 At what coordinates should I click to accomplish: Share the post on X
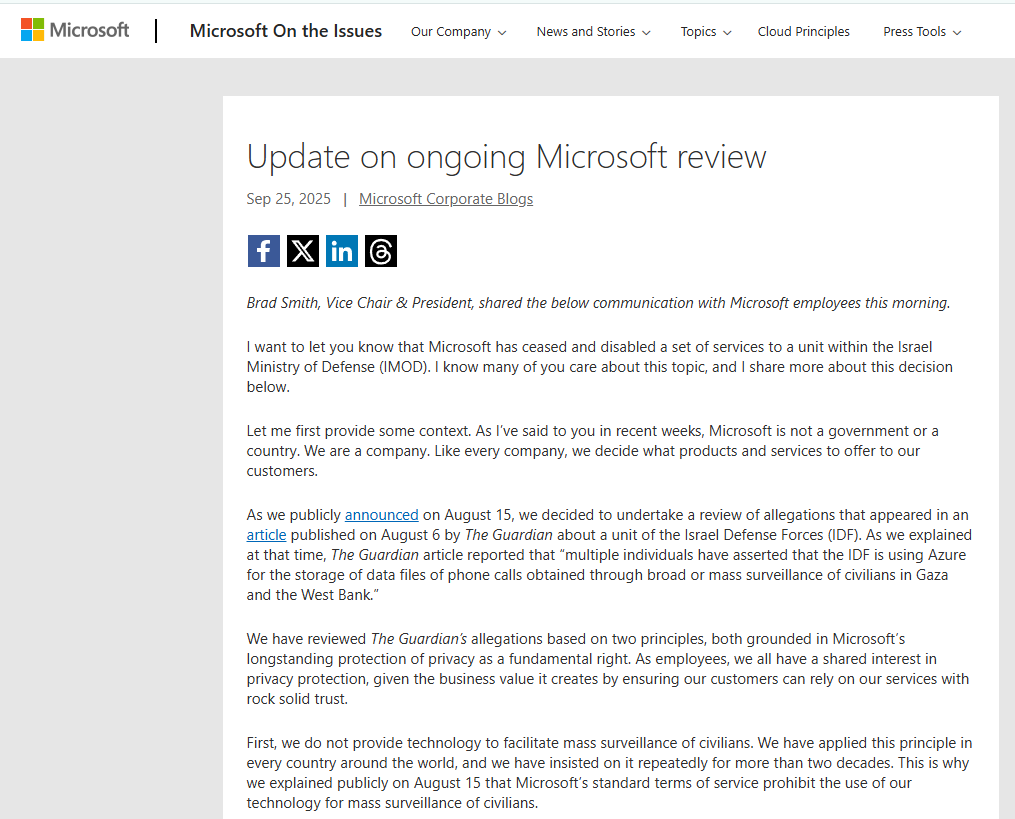pyautogui.click(x=303, y=251)
